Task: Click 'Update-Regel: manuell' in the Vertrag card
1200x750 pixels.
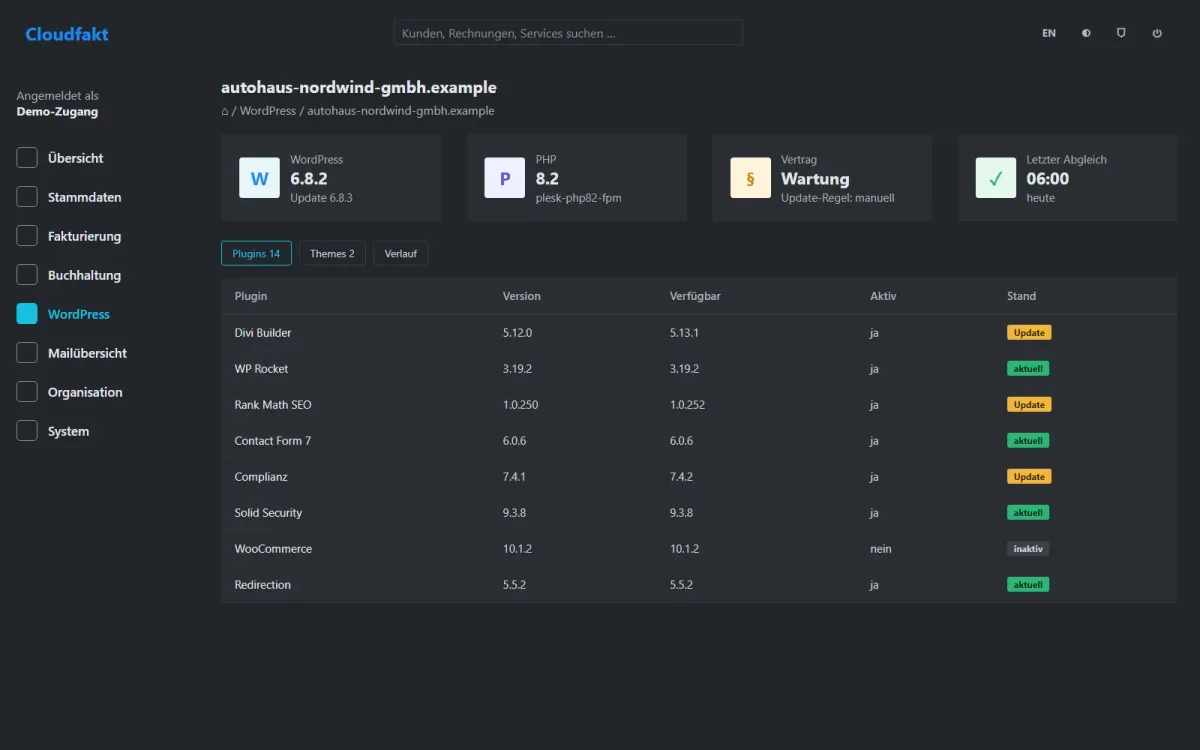Action: (x=838, y=198)
